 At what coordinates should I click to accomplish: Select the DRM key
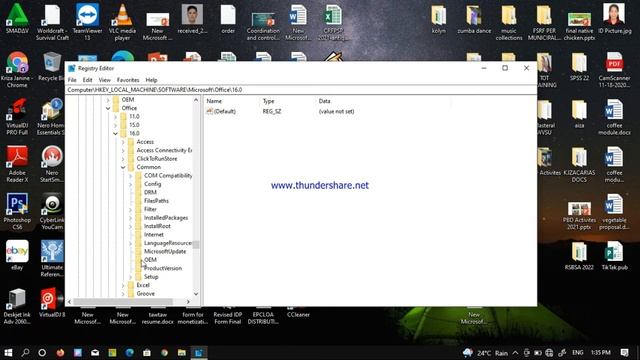150,192
